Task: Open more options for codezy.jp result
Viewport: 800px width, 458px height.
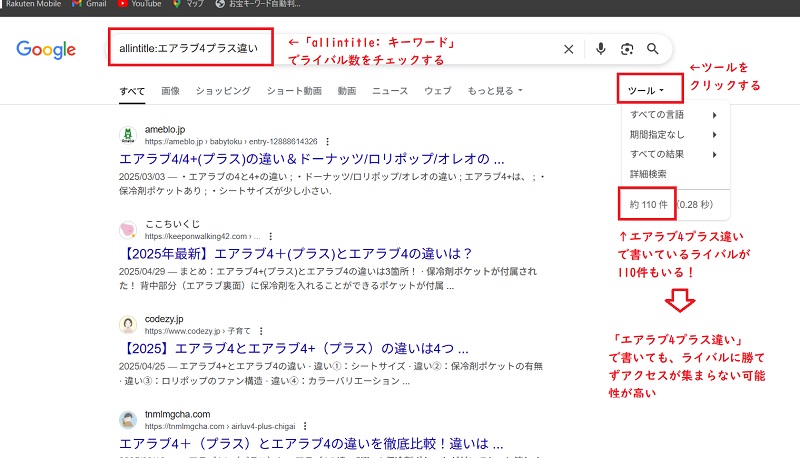Action: 261,331
